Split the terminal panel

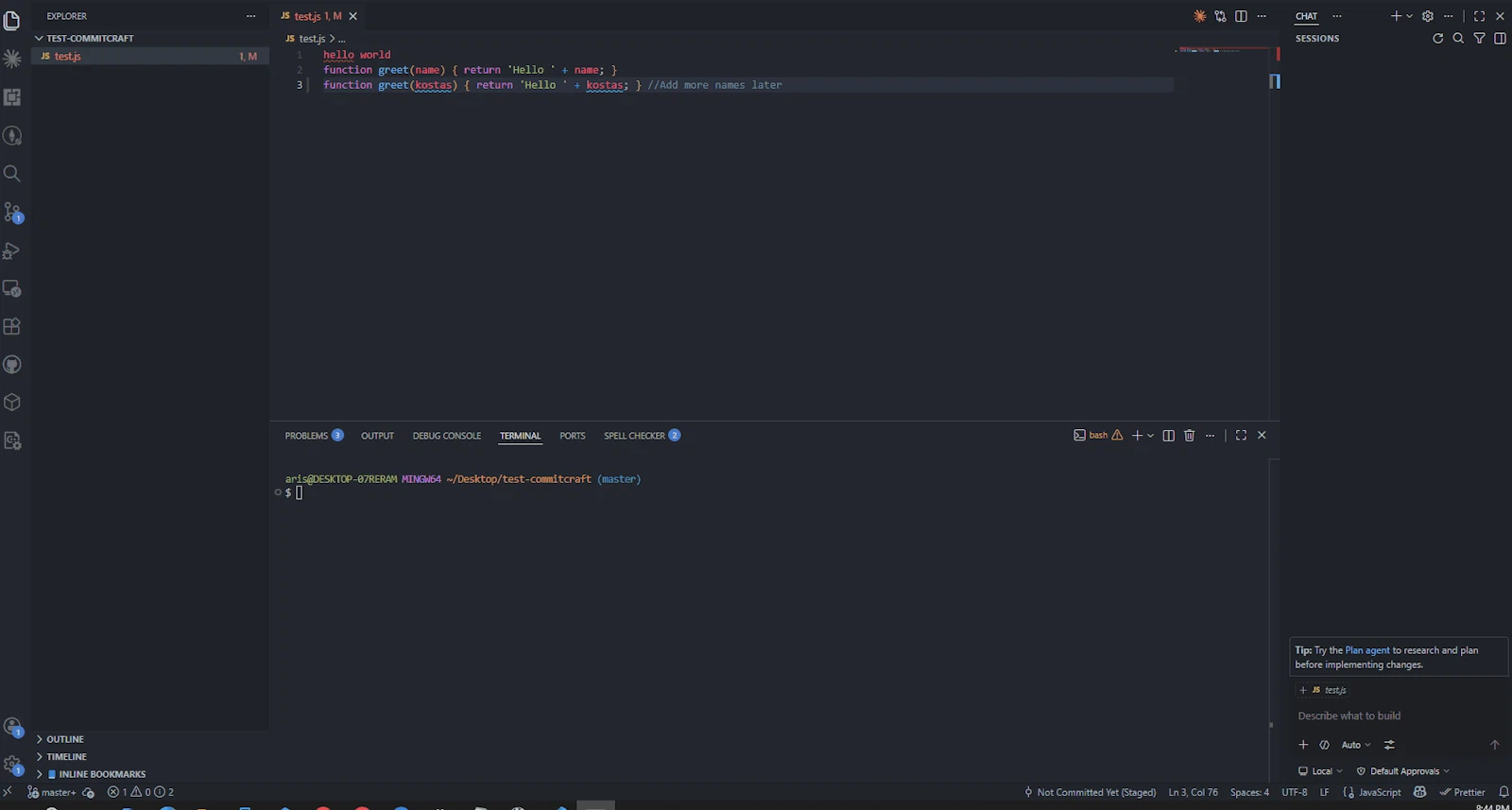pos(1168,436)
